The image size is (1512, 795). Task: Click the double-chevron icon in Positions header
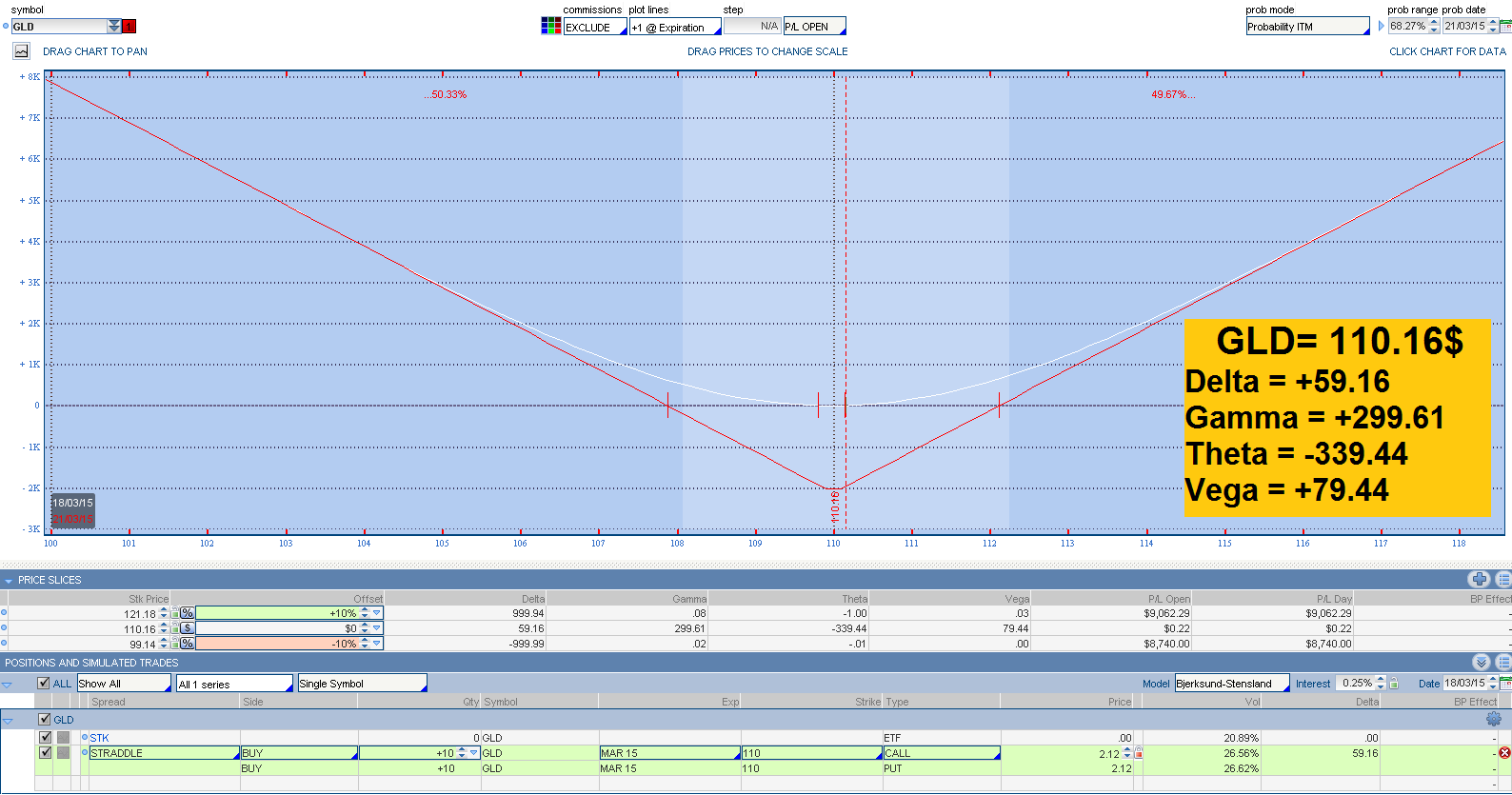point(1481,662)
